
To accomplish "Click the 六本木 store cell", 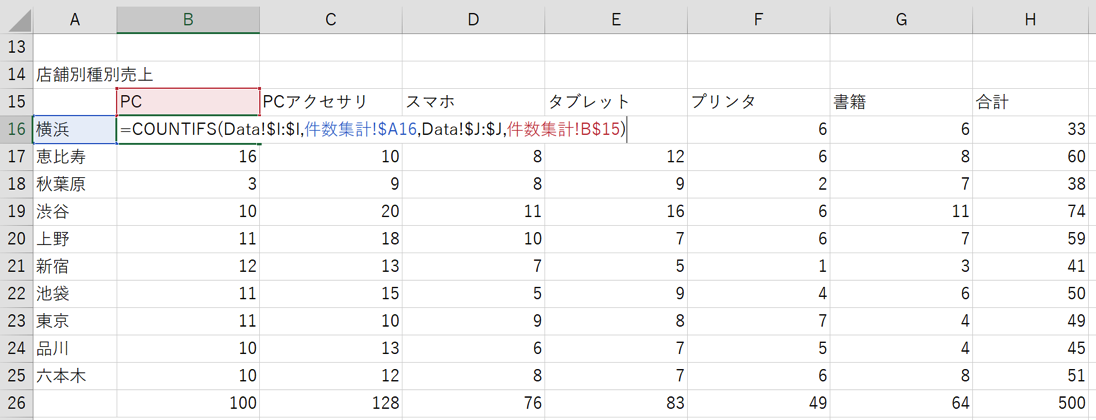I will point(75,377).
